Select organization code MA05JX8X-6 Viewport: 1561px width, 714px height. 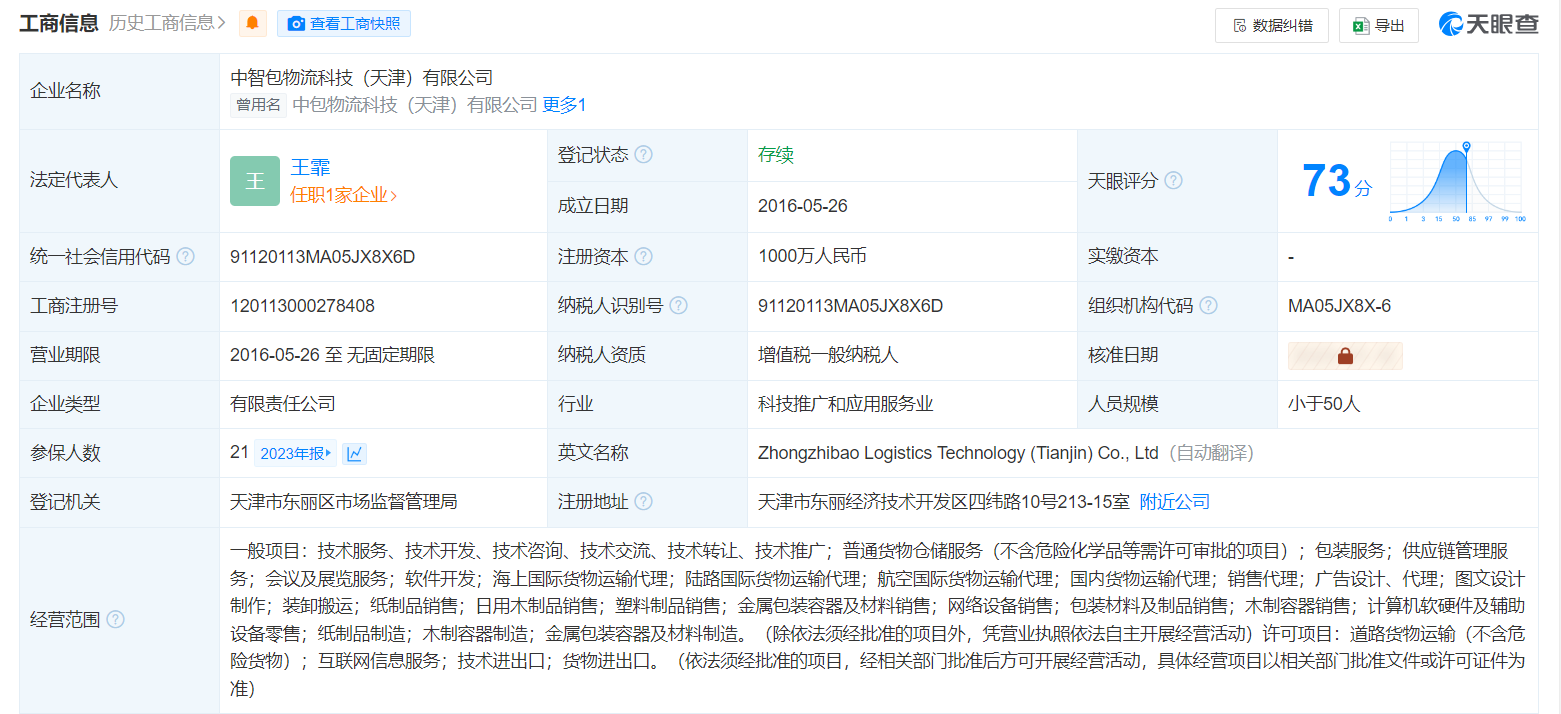point(1339,306)
